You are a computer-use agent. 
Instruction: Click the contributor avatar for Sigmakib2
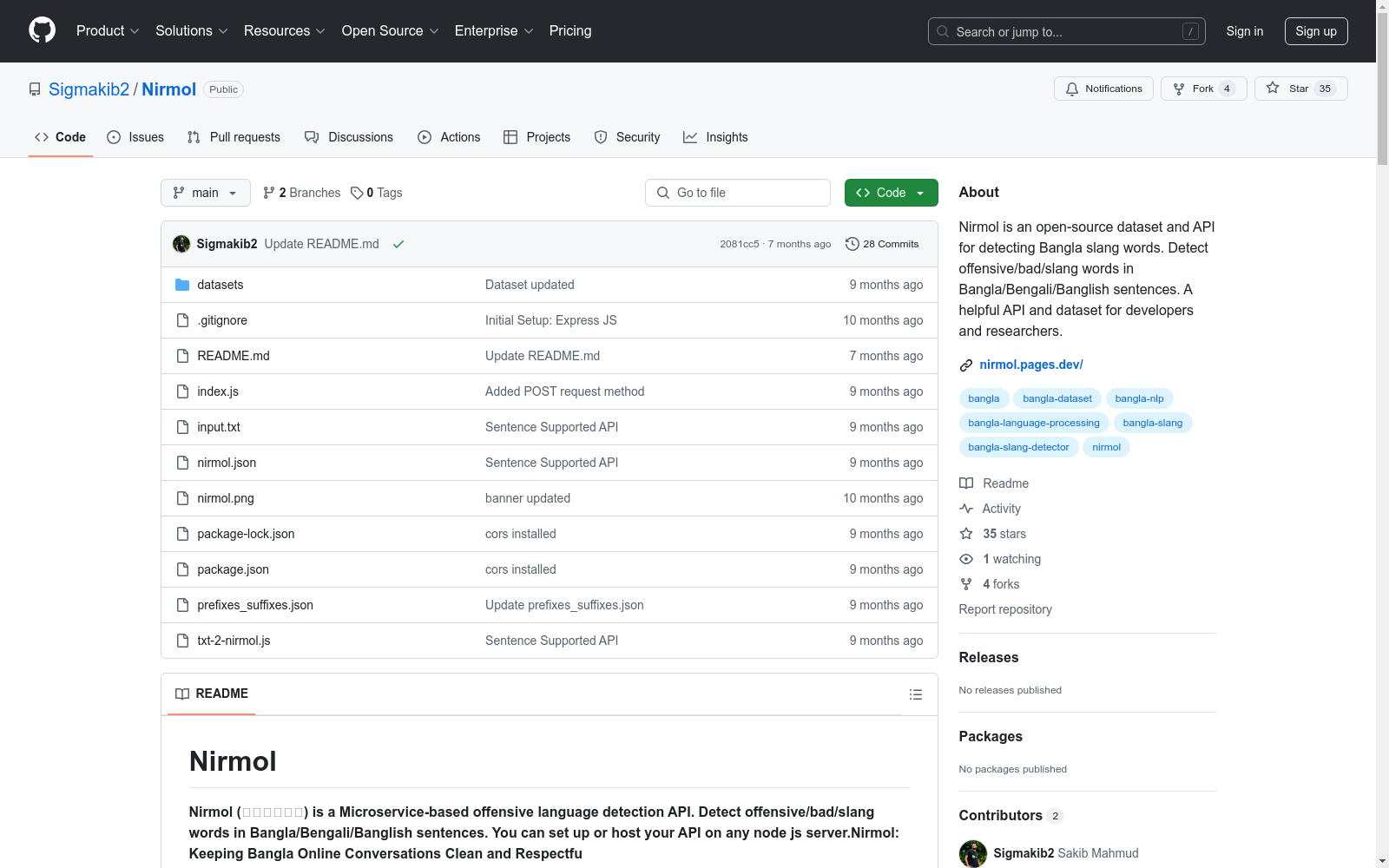pos(973,853)
